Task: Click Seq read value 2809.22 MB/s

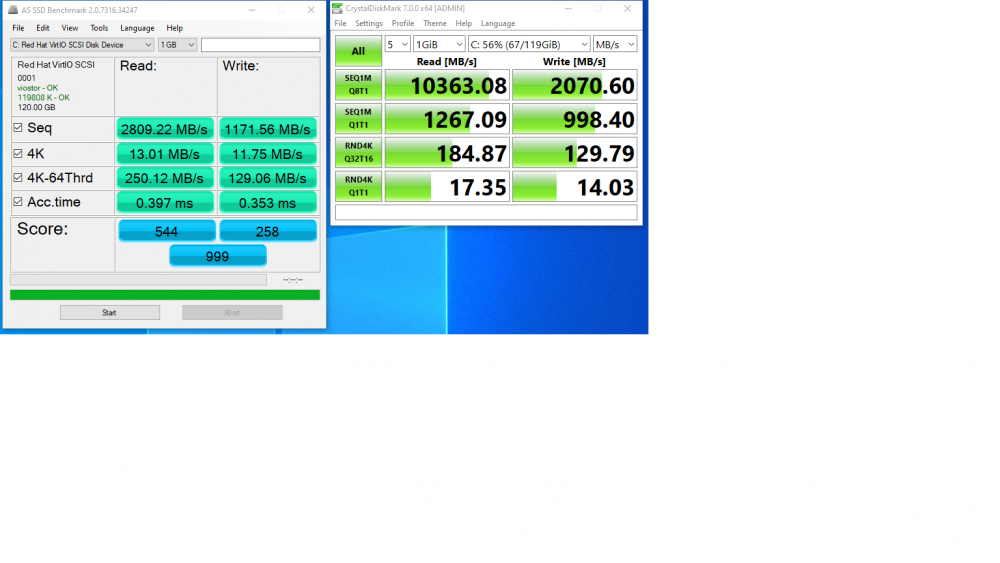Action: [165, 129]
